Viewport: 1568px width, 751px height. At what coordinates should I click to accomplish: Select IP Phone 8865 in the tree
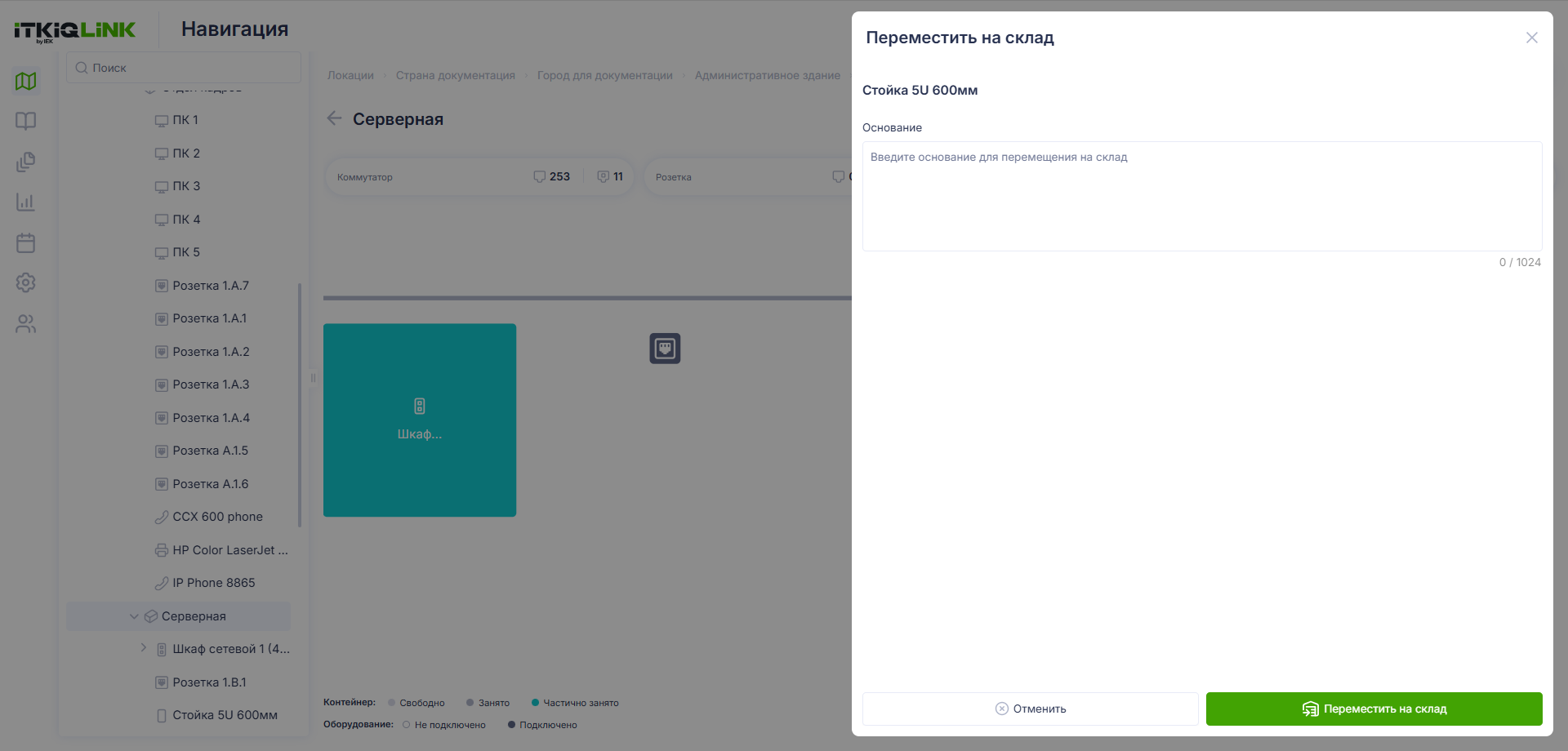click(x=214, y=583)
